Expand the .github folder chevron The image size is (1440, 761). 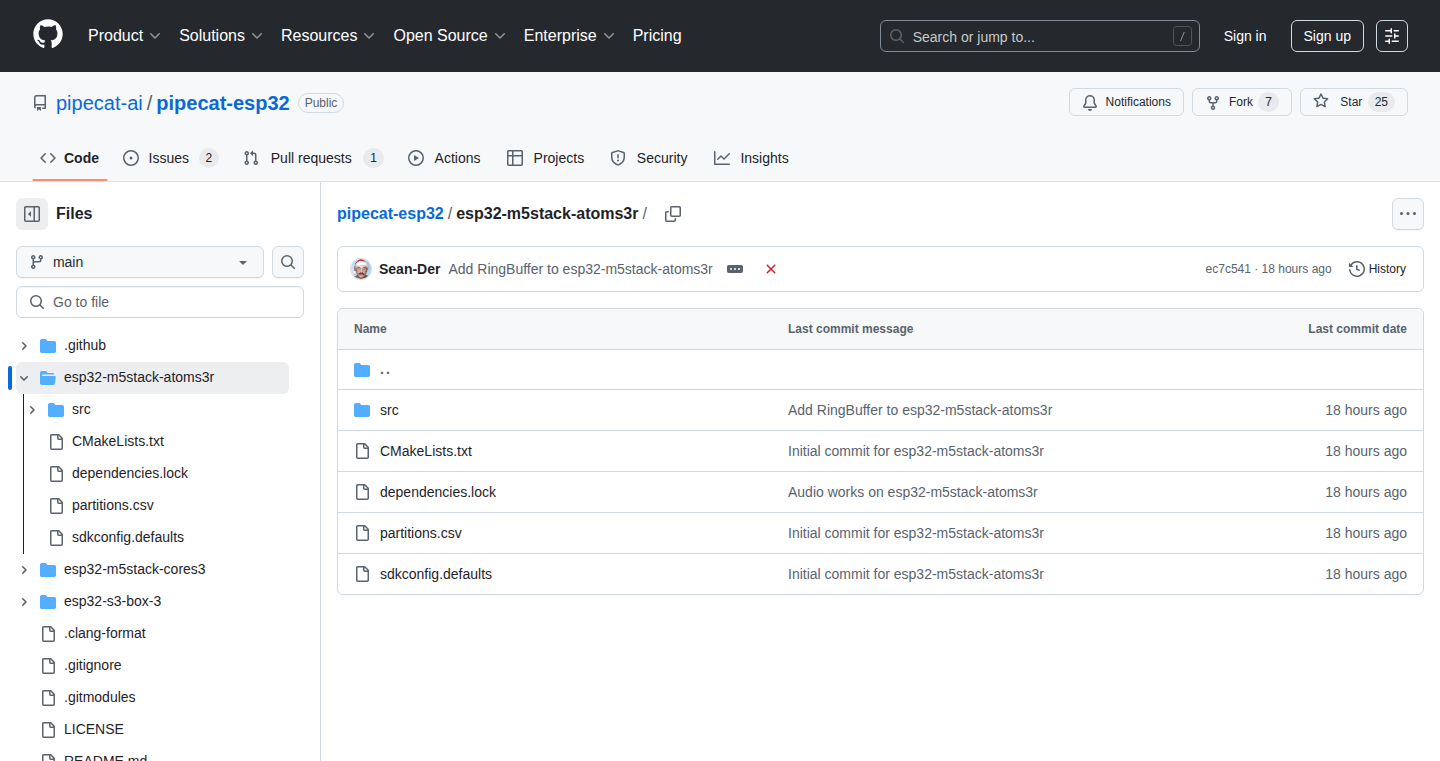click(24, 346)
